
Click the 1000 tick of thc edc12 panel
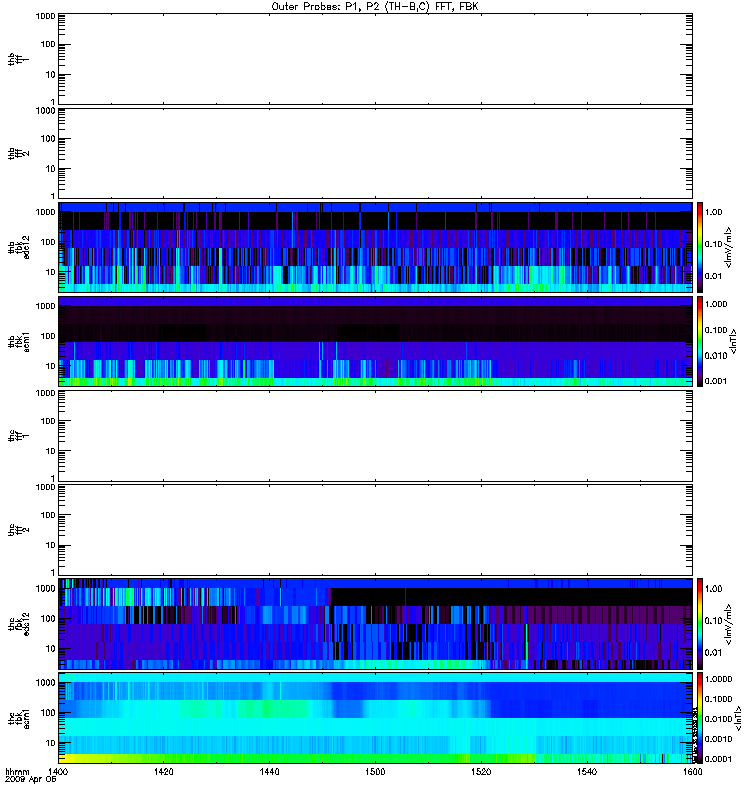tap(45, 589)
